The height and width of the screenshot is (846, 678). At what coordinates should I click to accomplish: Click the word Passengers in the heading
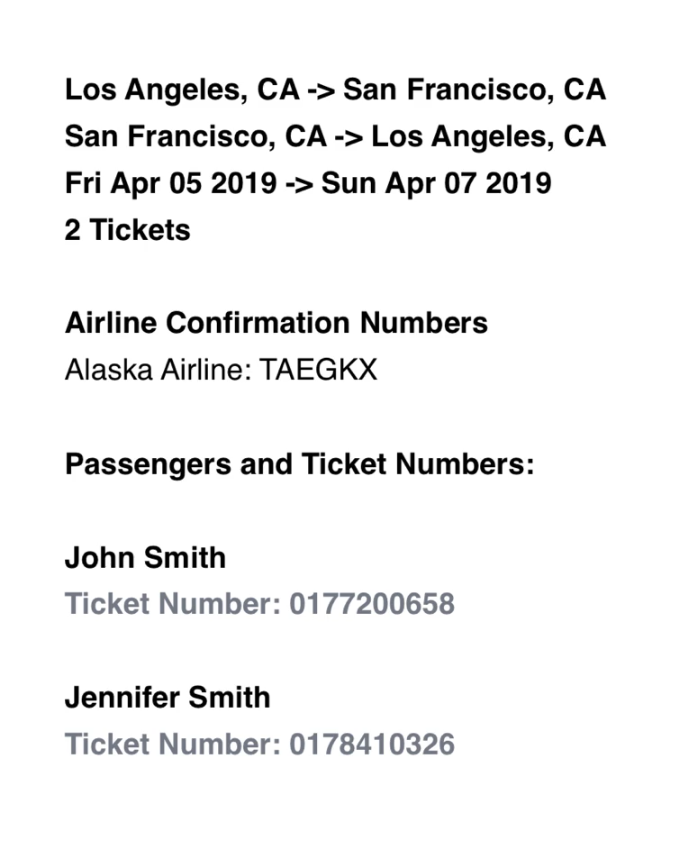(x=148, y=465)
